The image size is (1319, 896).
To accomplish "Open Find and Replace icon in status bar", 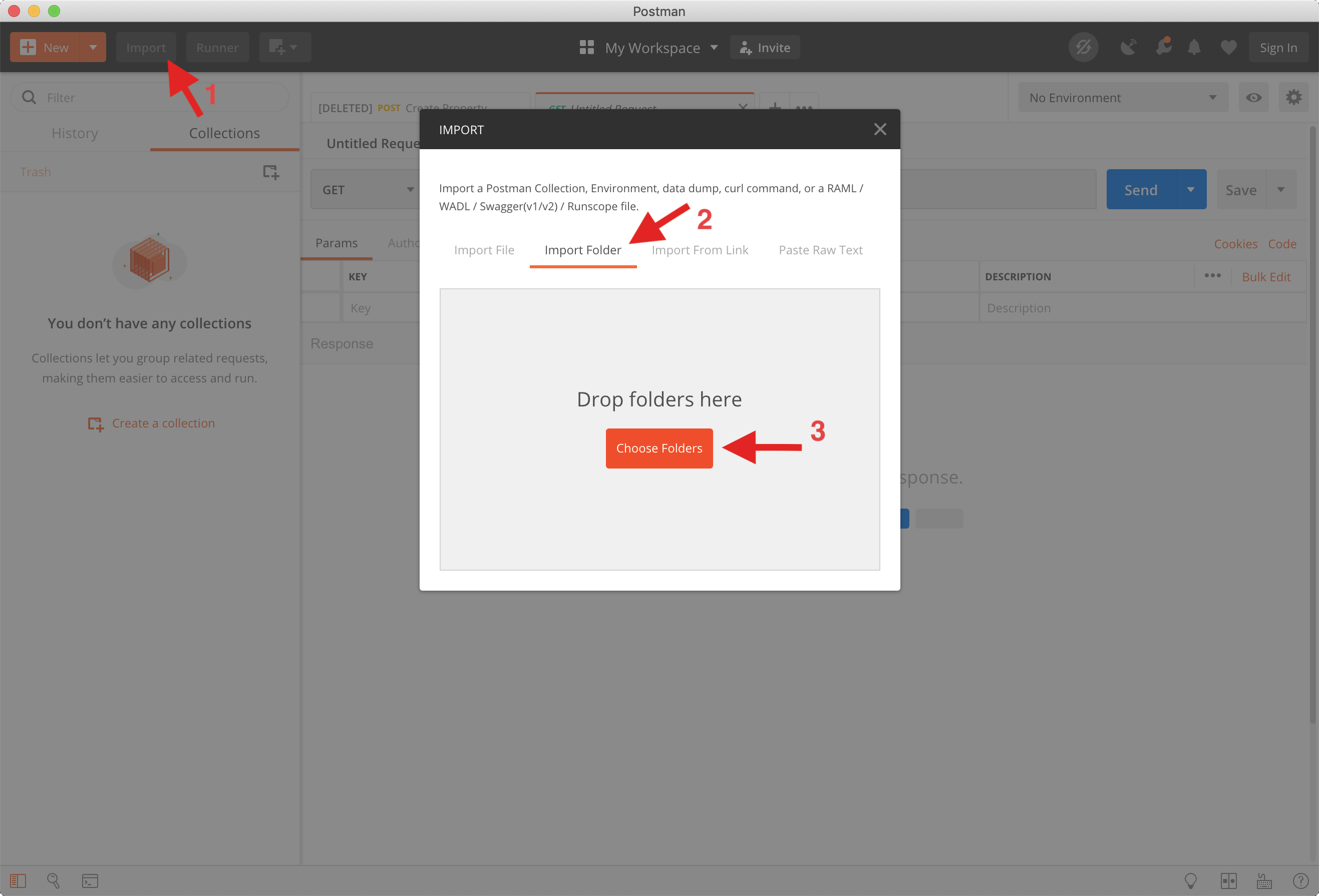I will (54, 880).
